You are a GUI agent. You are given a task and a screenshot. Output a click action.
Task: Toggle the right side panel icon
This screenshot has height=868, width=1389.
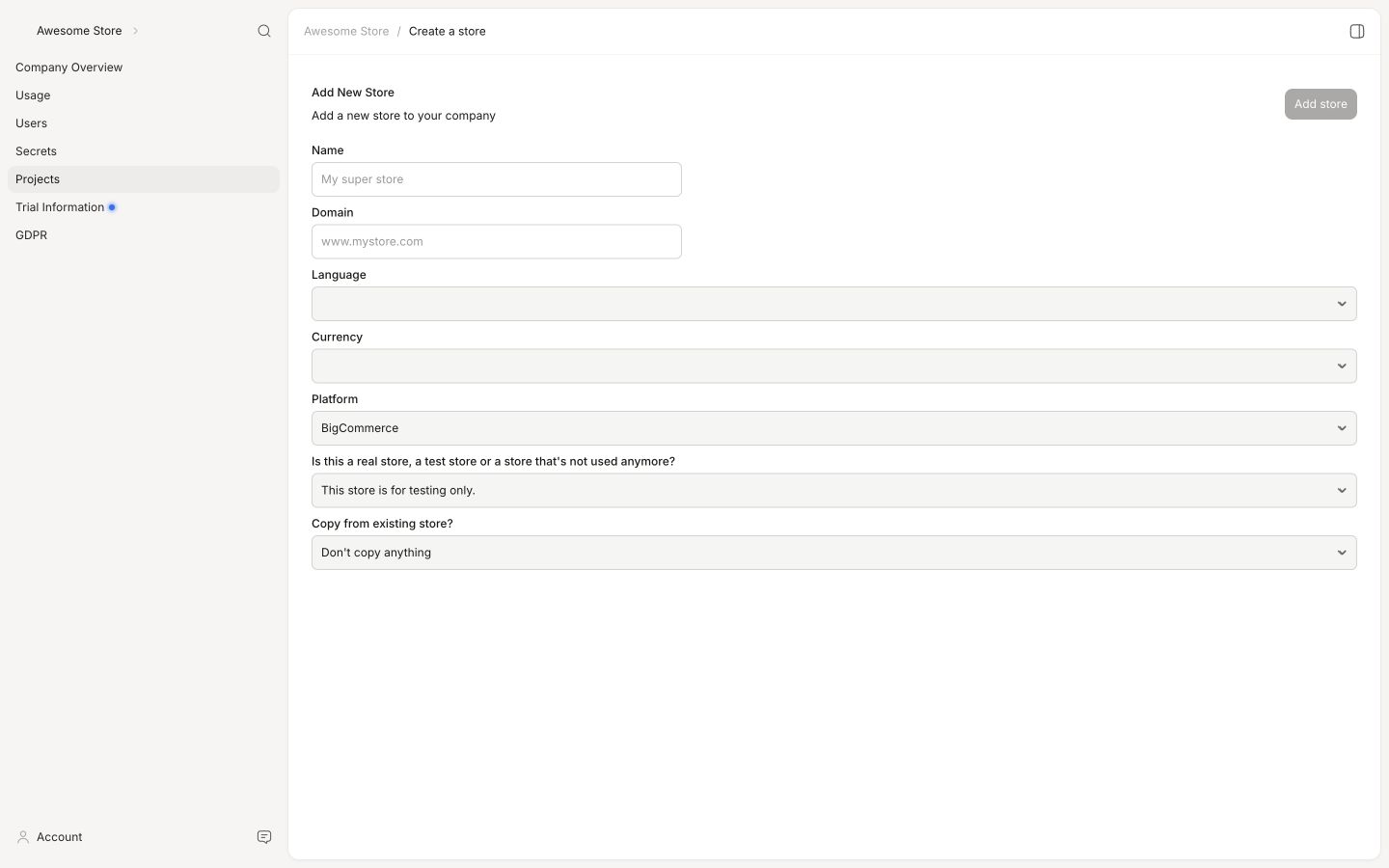coord(1356,31)
